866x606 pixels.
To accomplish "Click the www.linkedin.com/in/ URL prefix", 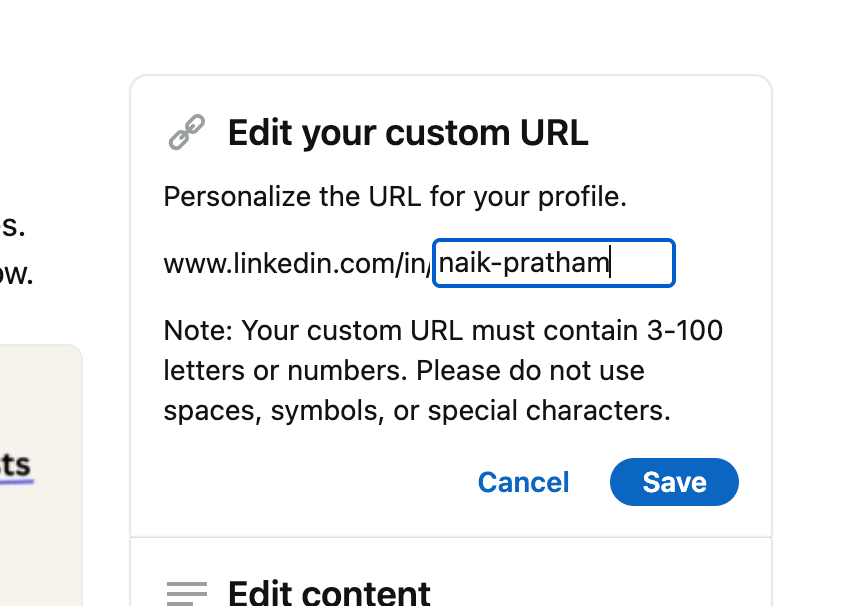I will click(x=296, y=264).
